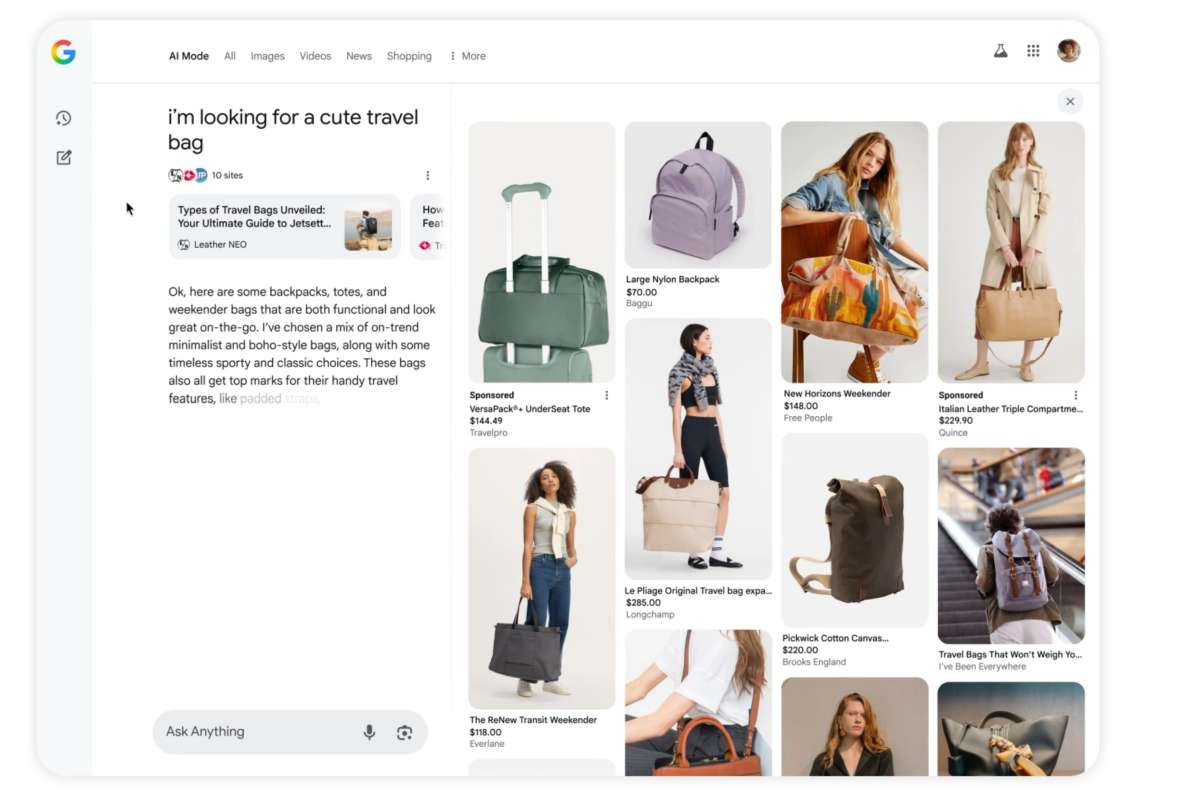Click the Baggu seller name

(639, 303)
